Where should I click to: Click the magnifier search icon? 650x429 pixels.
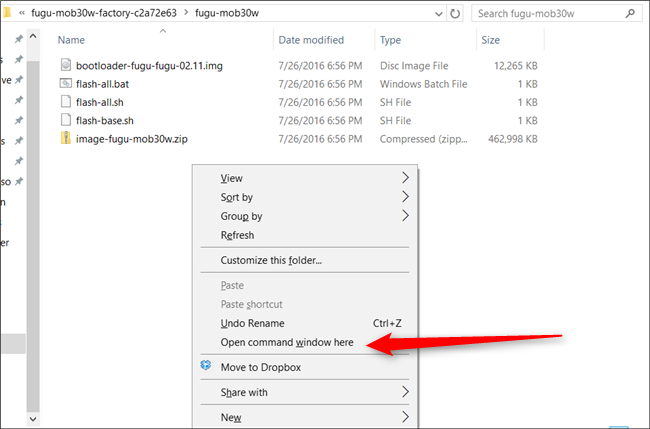tap(630, 13)
